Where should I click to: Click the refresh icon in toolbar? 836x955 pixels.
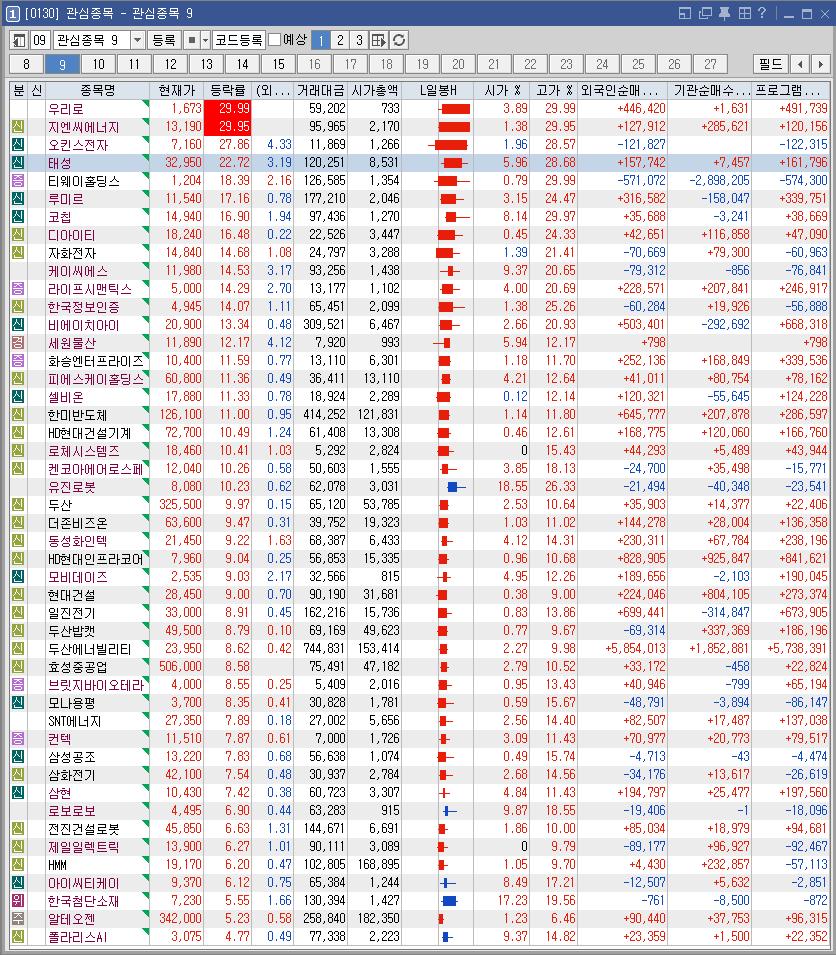point(399,40)
